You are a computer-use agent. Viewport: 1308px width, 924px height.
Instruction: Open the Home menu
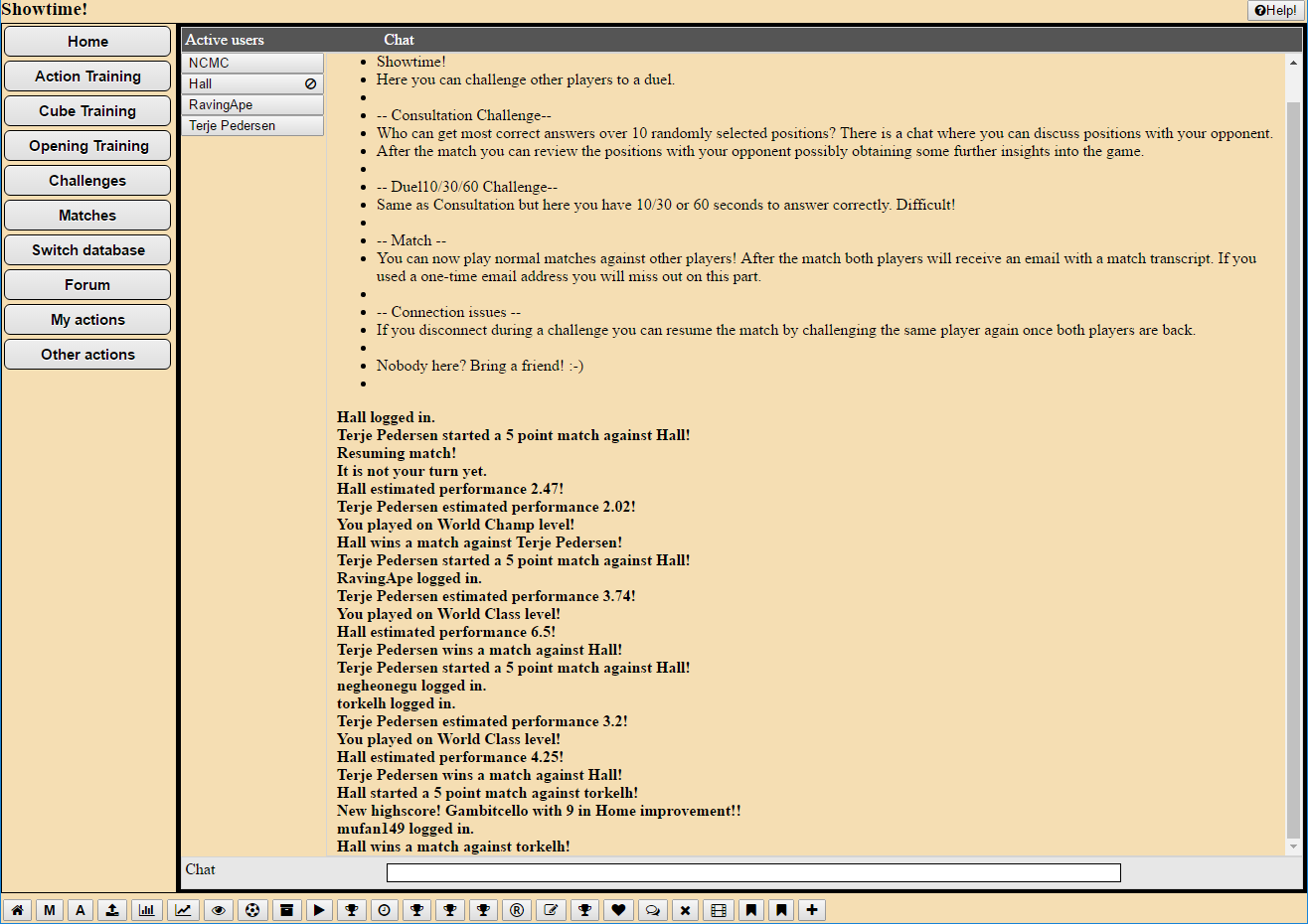87,42
